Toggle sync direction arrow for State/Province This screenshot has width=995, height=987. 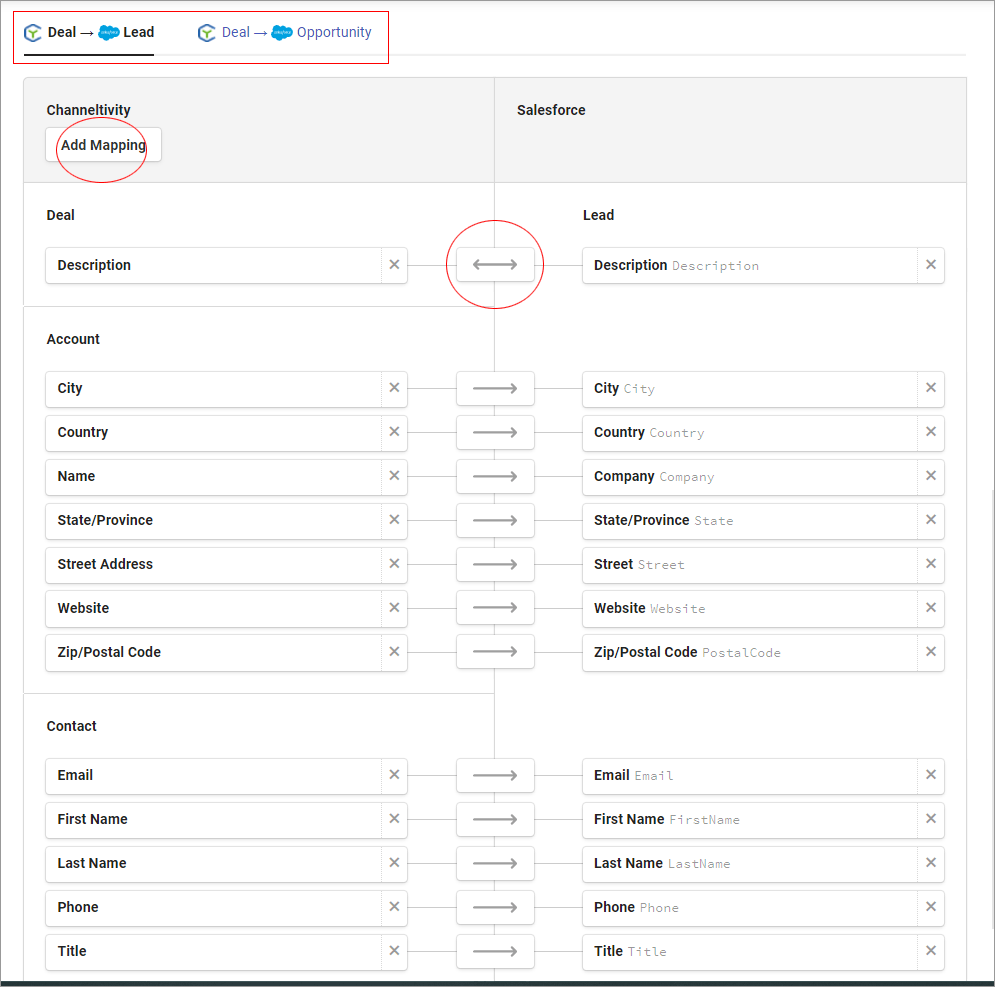tap(495, 520)
